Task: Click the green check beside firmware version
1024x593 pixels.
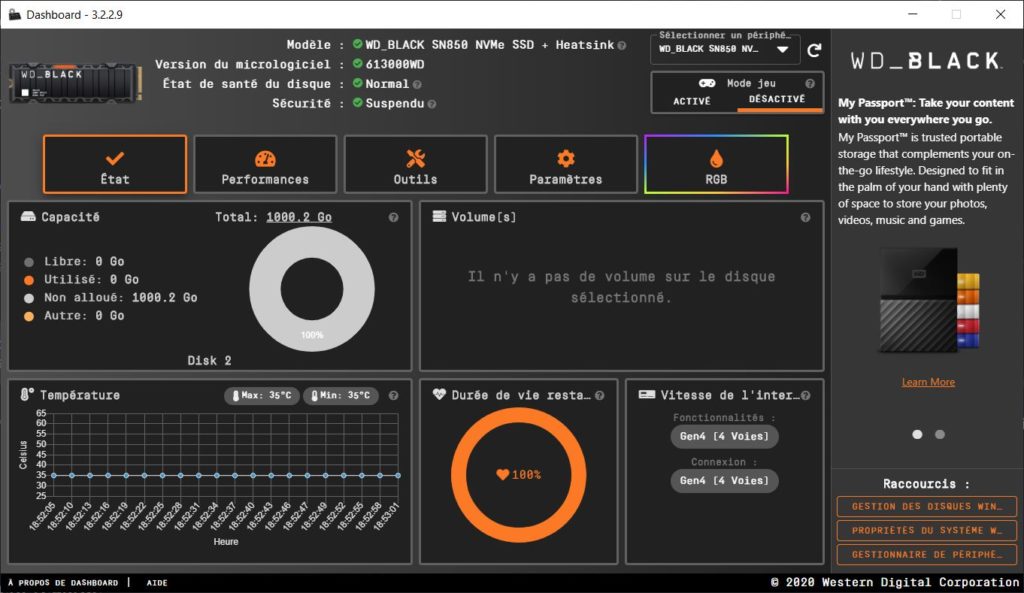Action: 357,63
